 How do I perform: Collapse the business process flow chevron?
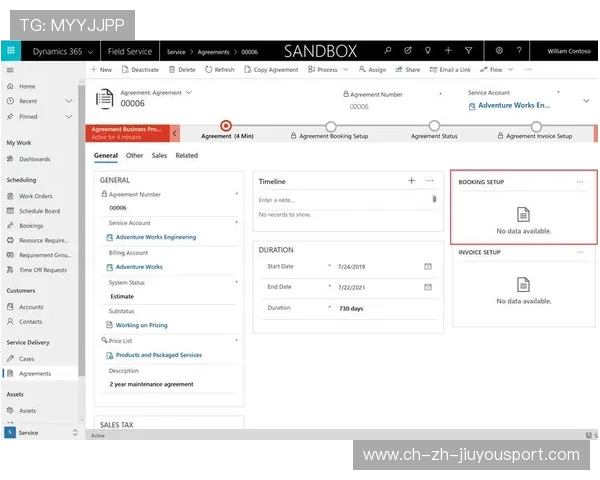click(175, 132)
